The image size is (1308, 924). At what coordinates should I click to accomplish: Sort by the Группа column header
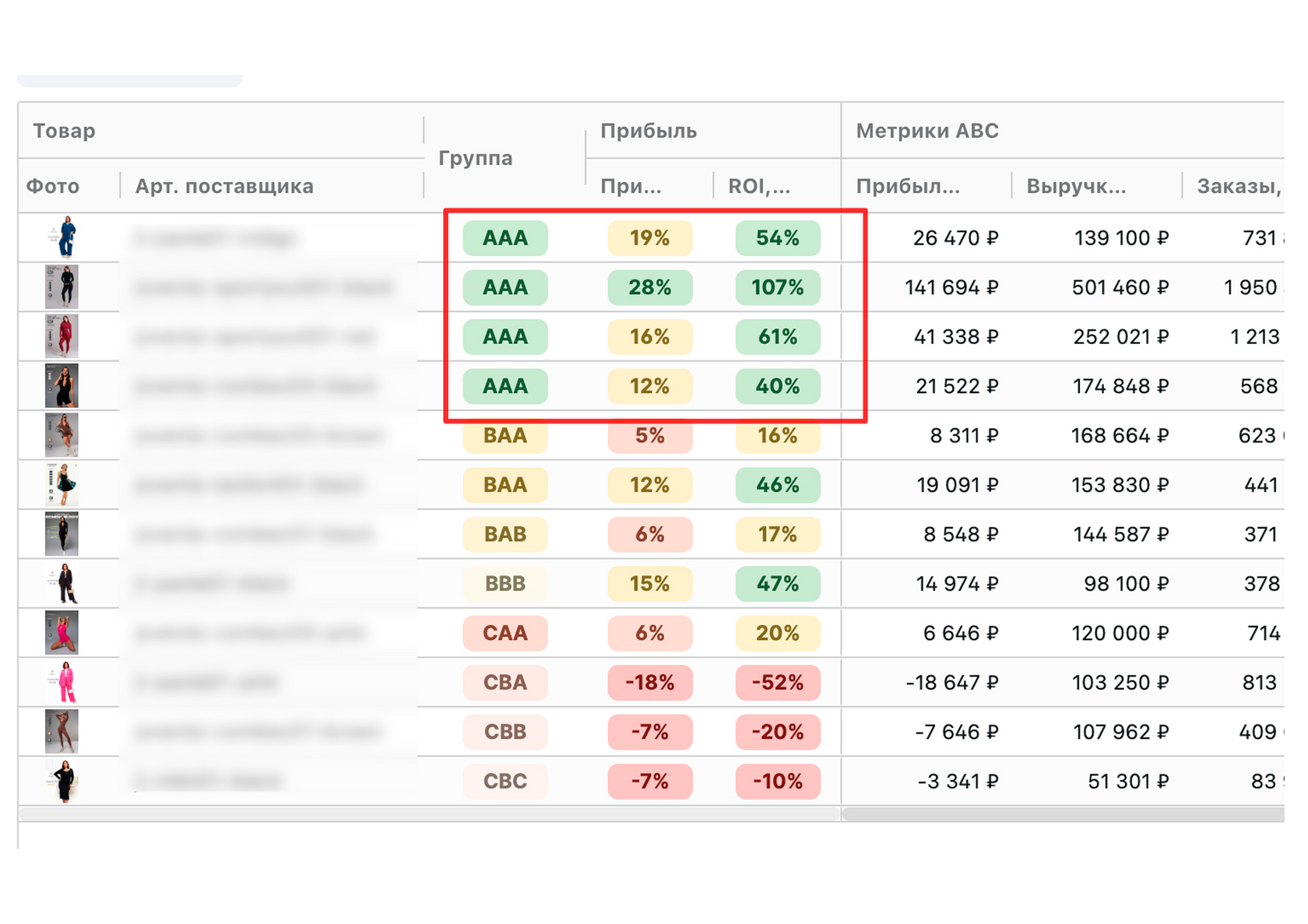(475, 158)
